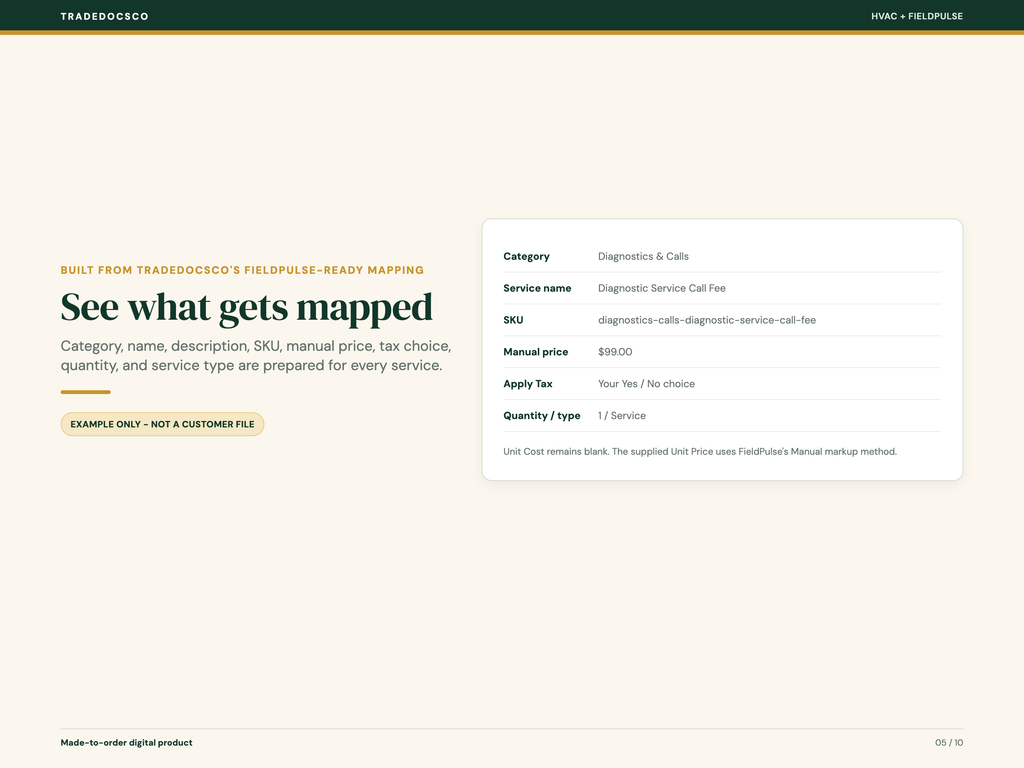Select the 05 / 10 page indicator
The height and width of the screenshot is (768, 1024).
tap(949, 743)
